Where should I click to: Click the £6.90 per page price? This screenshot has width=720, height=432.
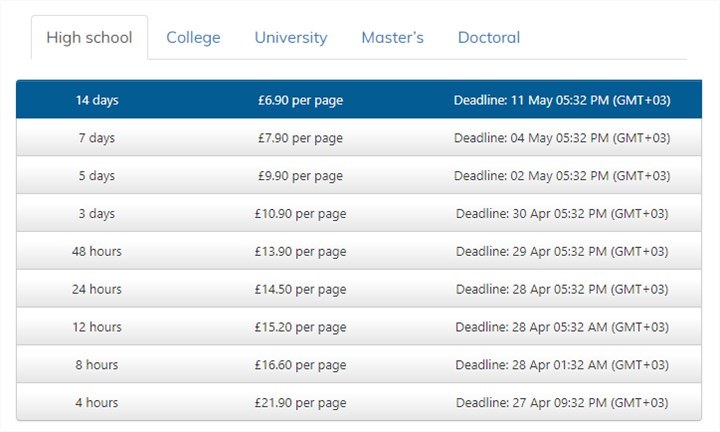click(300, 101)
